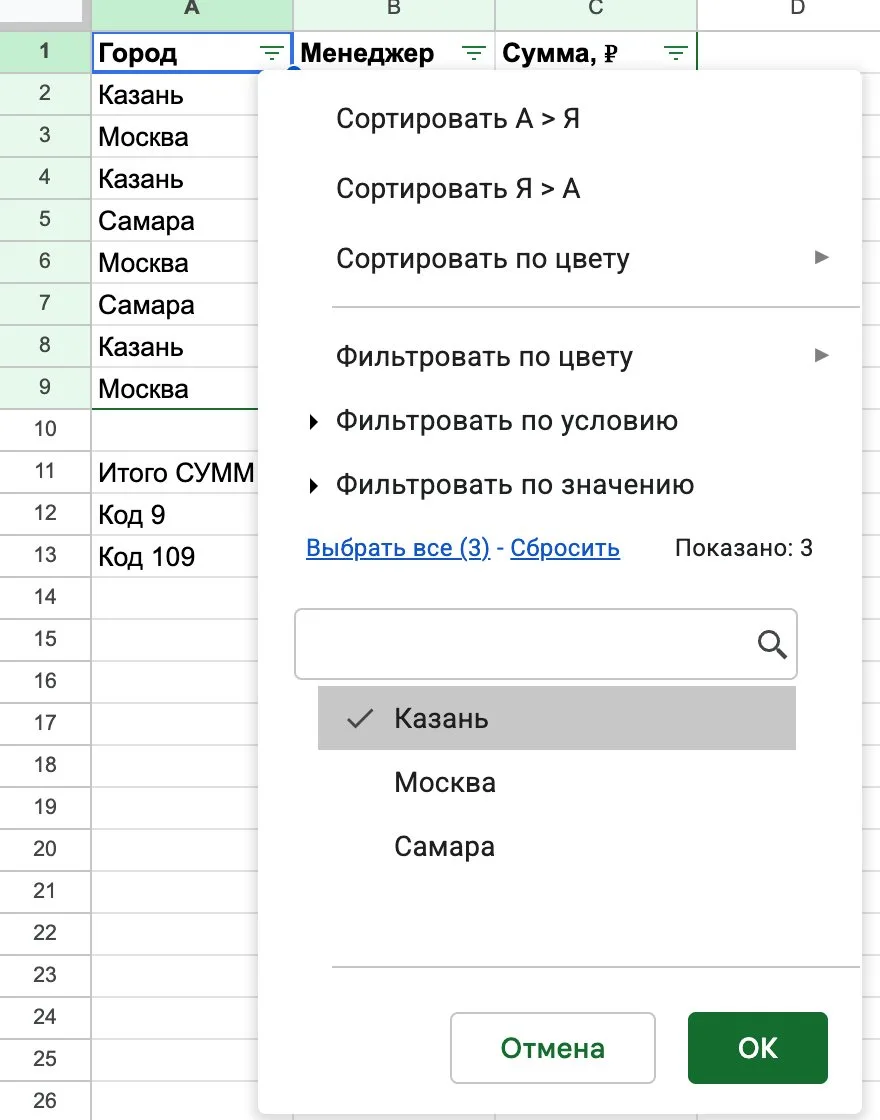Click the Показано: 3 counter text
880x1120 pixels.
click(x=744, y=548)
